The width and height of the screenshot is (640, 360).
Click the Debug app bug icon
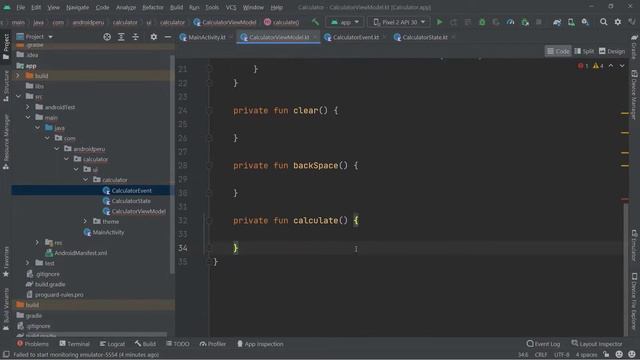tap(482, 22)
